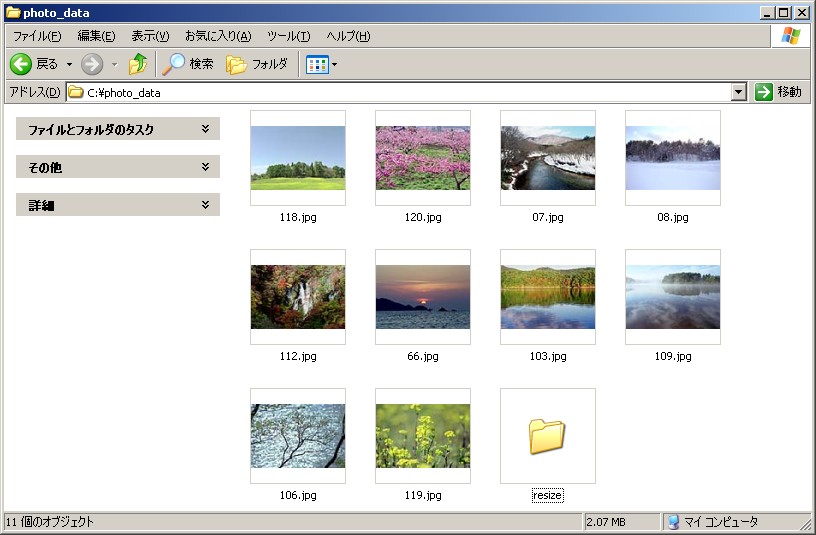Click the 詳細 panel header text
Viewport: 816px width, 535px height.
(x=41, y=206)
